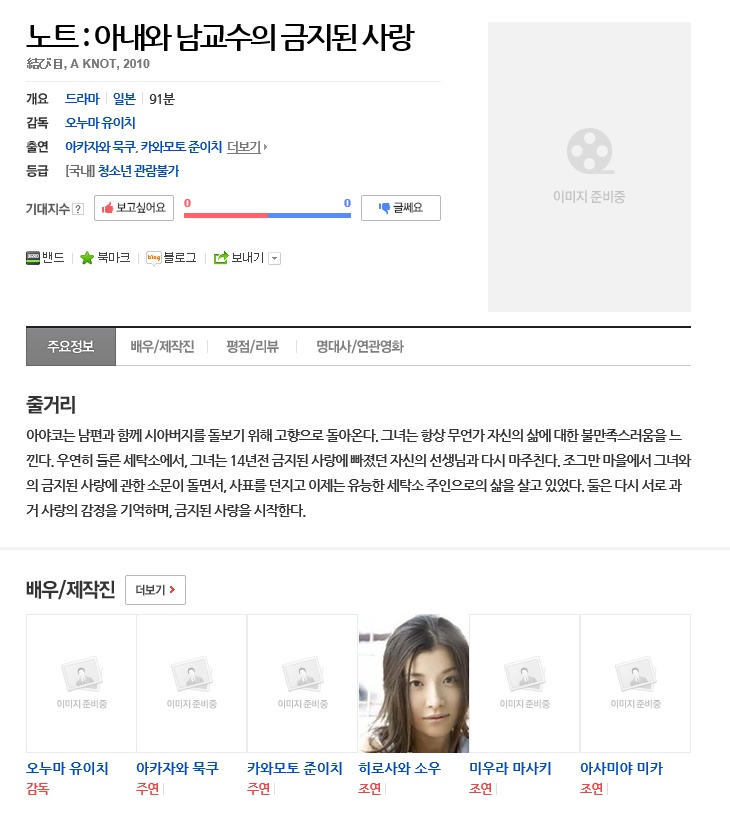The image size is (730, 819).
Task: Click the 드라마 genre link
Action: click(x=82, y=99)
